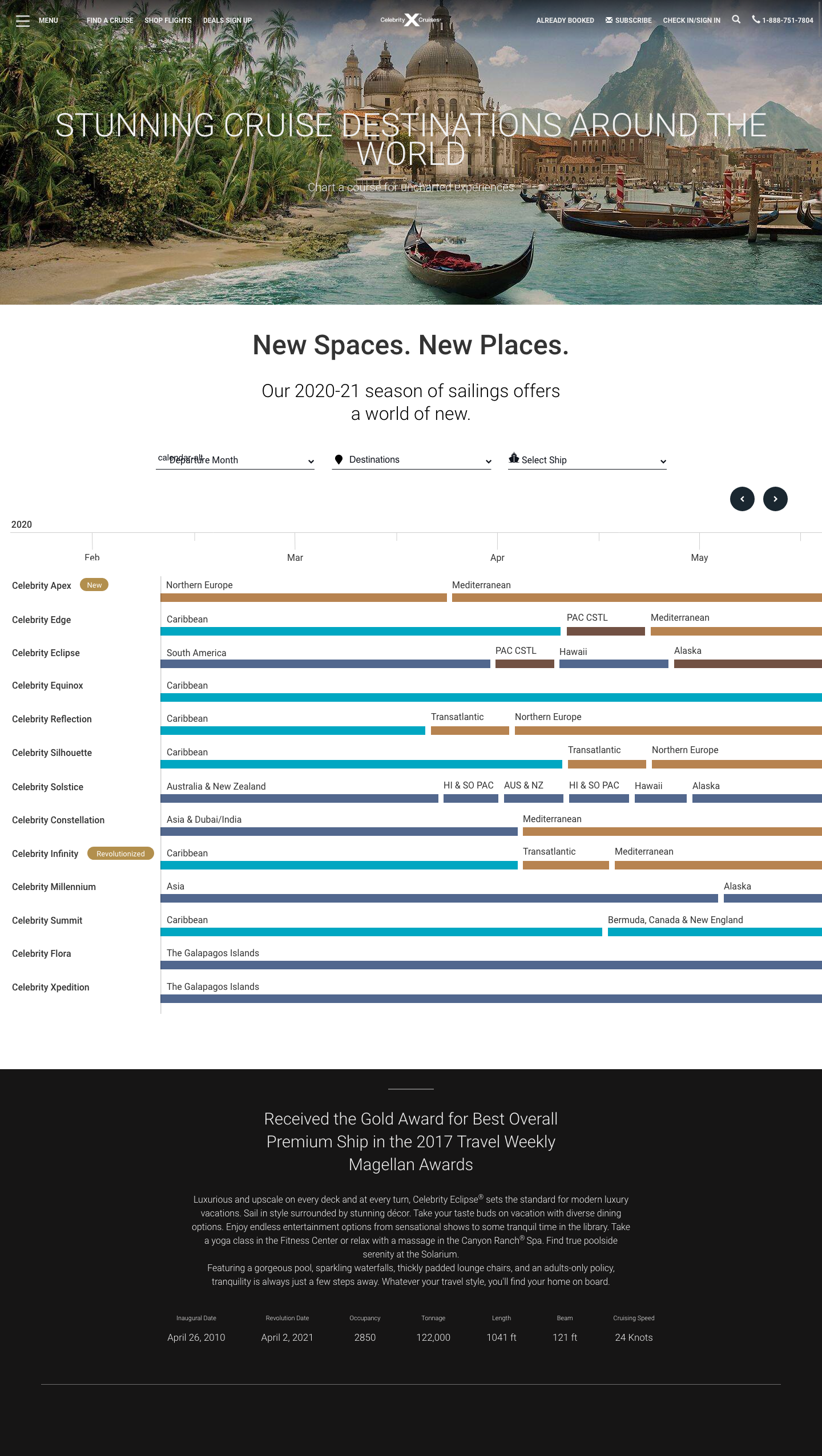Click Summit Bermuda, Canada & New England bar
Screen dimensions: 822x1456
[715, 932]
